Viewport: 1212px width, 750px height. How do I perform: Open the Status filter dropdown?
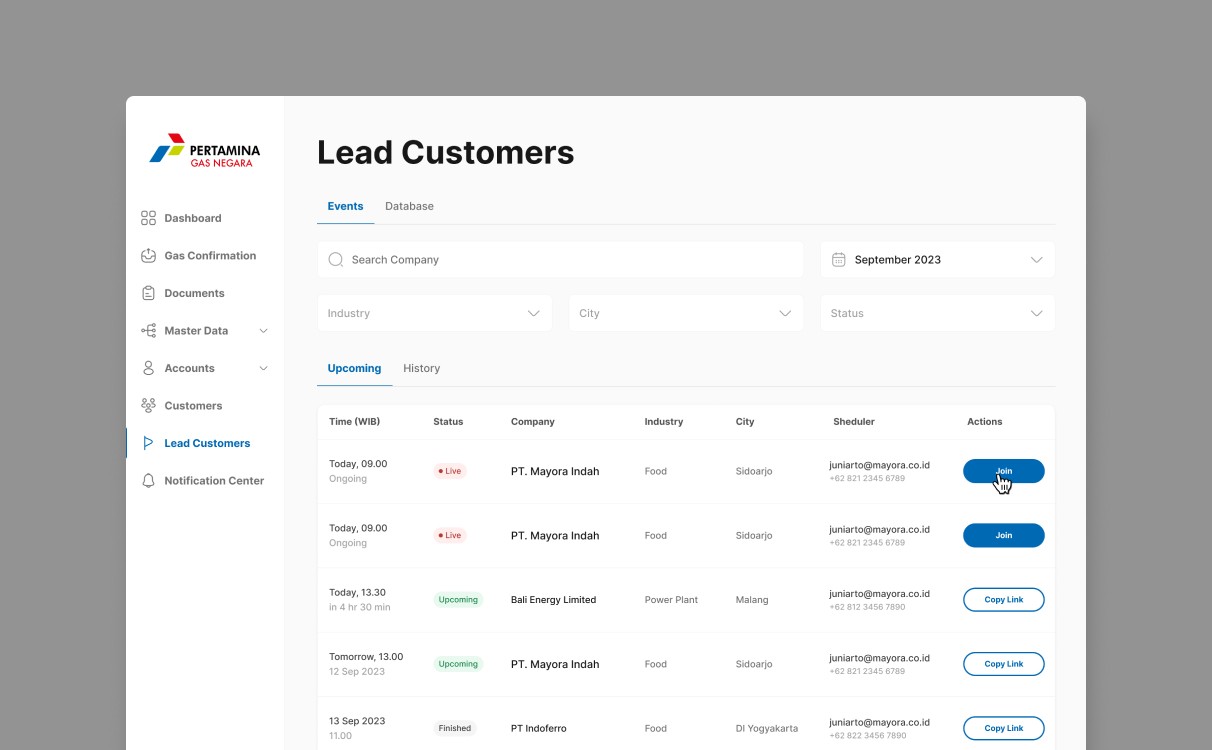pos(938,313)
